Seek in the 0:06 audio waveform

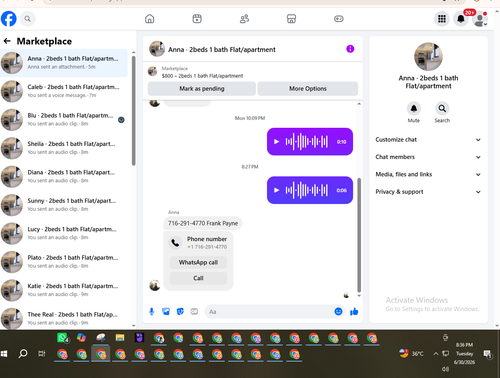pos(307,190)
